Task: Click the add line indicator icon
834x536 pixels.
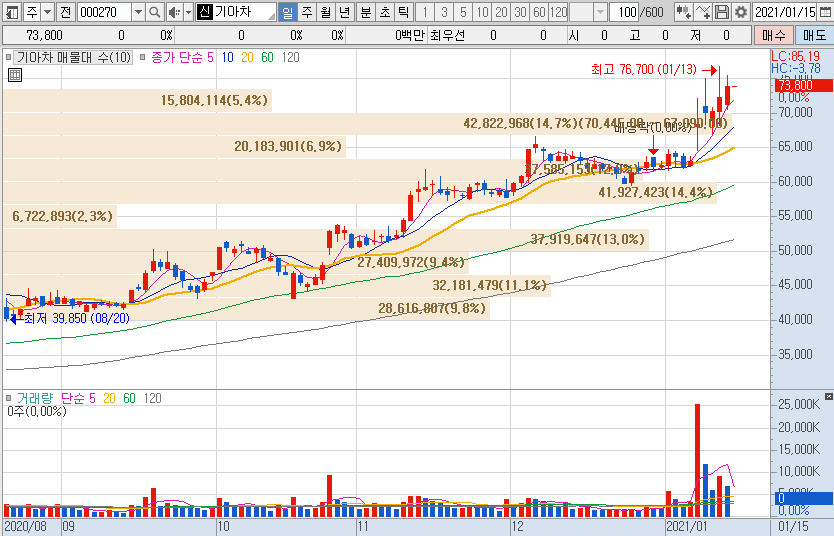Action: click(703, 12)
